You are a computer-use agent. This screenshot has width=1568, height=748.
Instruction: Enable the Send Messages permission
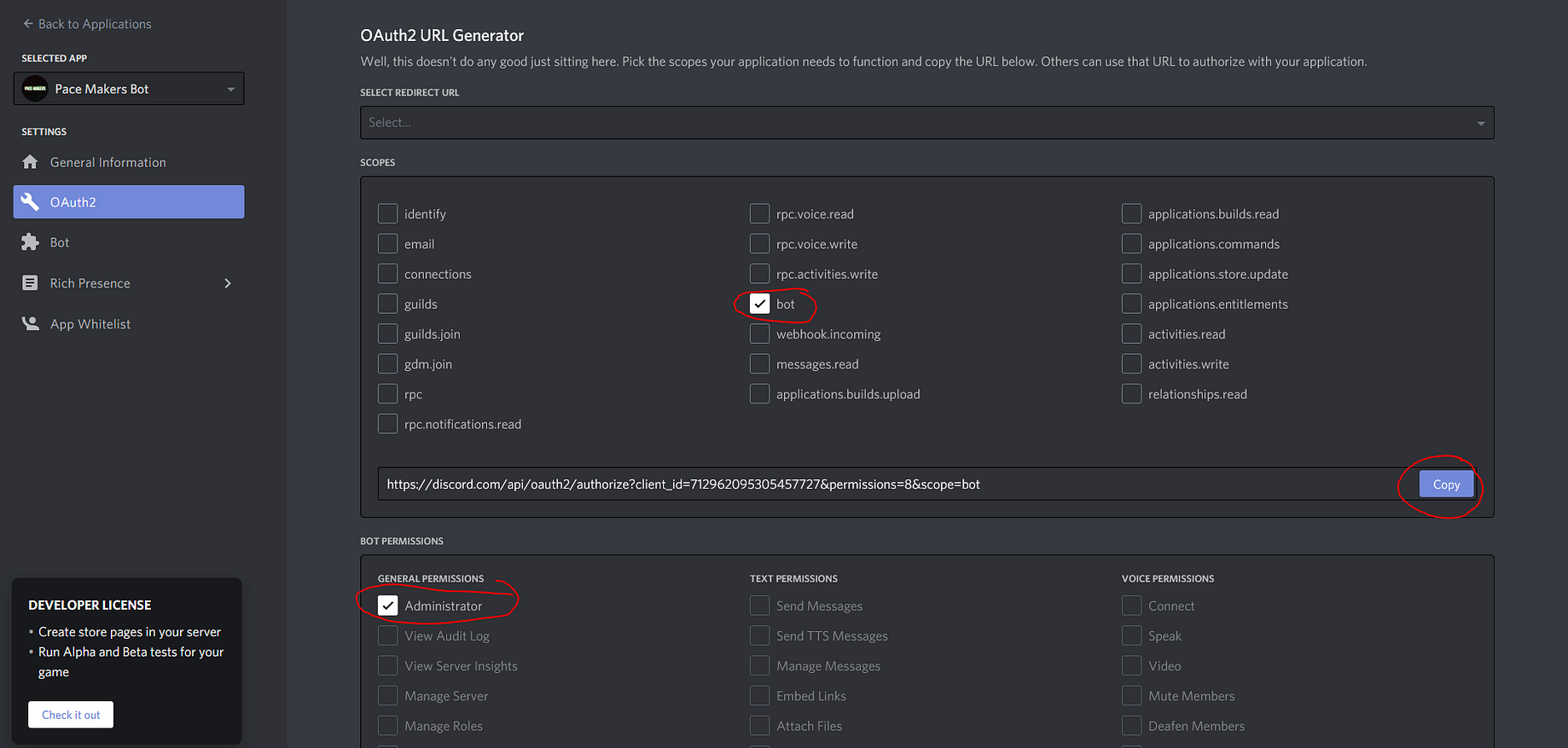(760, 606)
